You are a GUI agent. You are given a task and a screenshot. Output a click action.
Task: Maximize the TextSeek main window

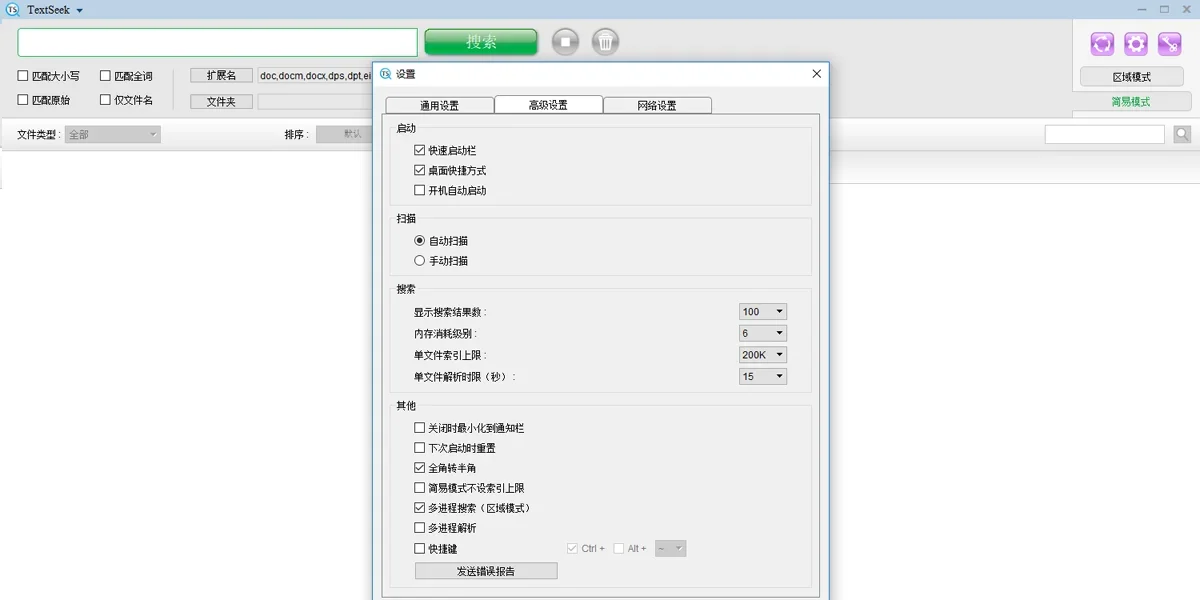tap(1164, 9)
